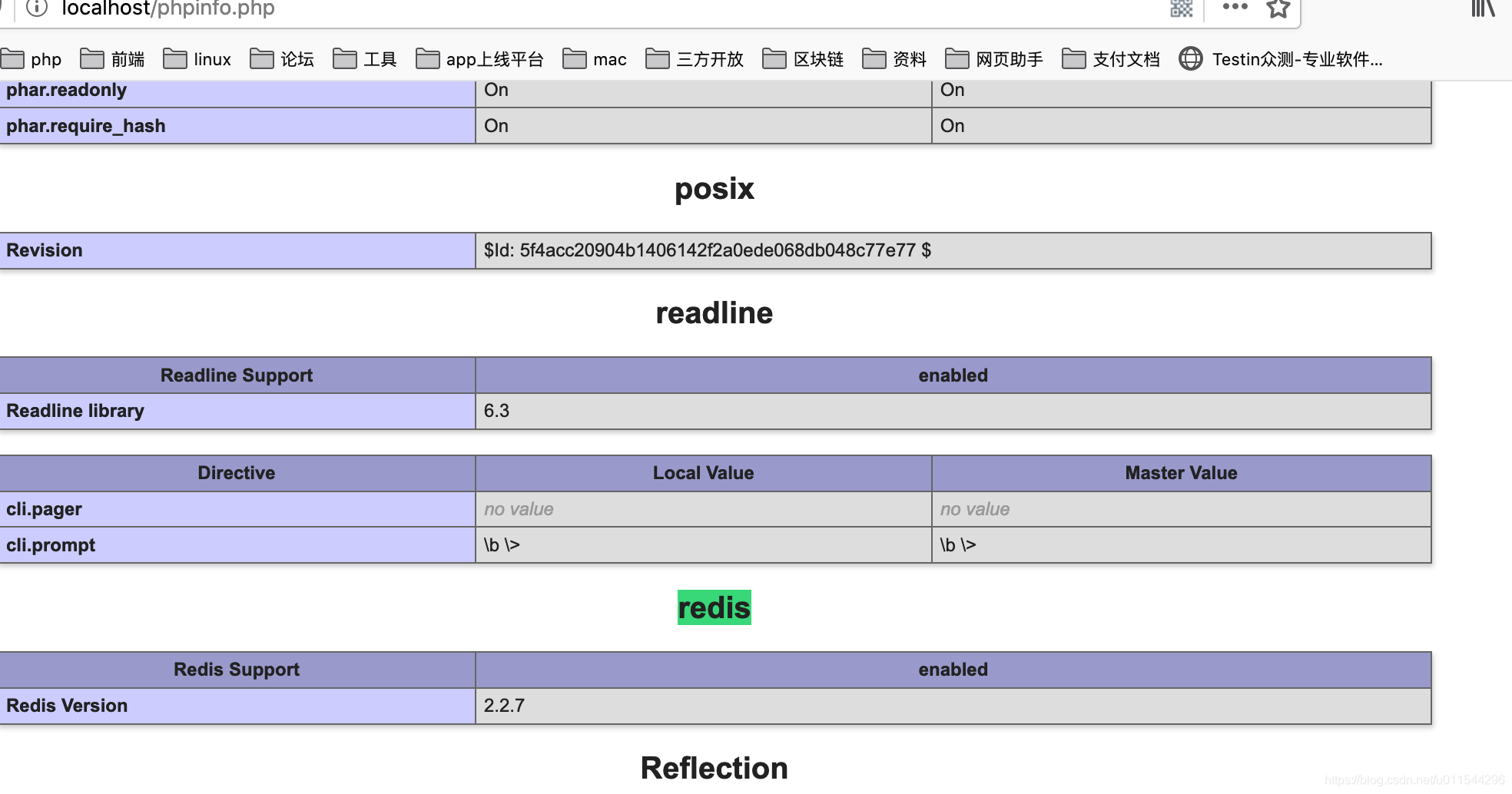Click the Revision label cell
The image size is (1512, 794).
(x=237, y=250)
